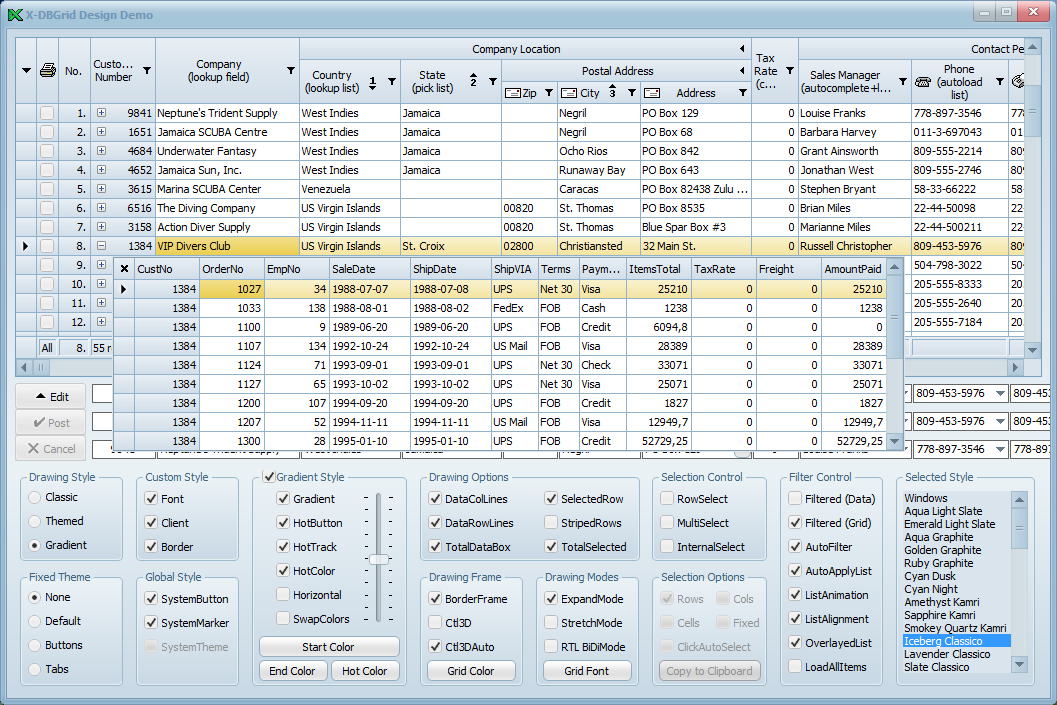Viewport: 1057px width, 705px height.
Task: Open the grid menu dropdown arrow top-left
Action: [x=26, y=70]
